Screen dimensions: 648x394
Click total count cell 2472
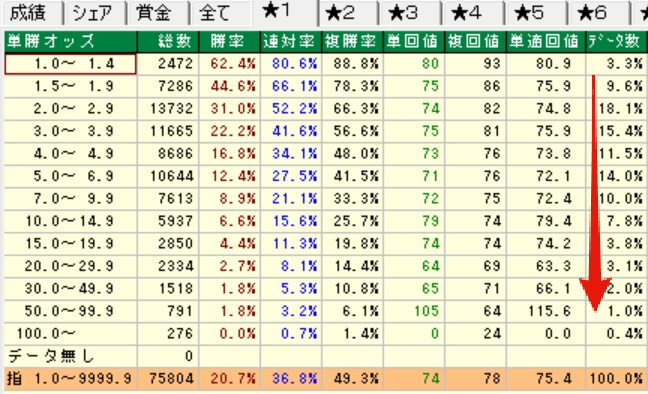pos(168,64)
